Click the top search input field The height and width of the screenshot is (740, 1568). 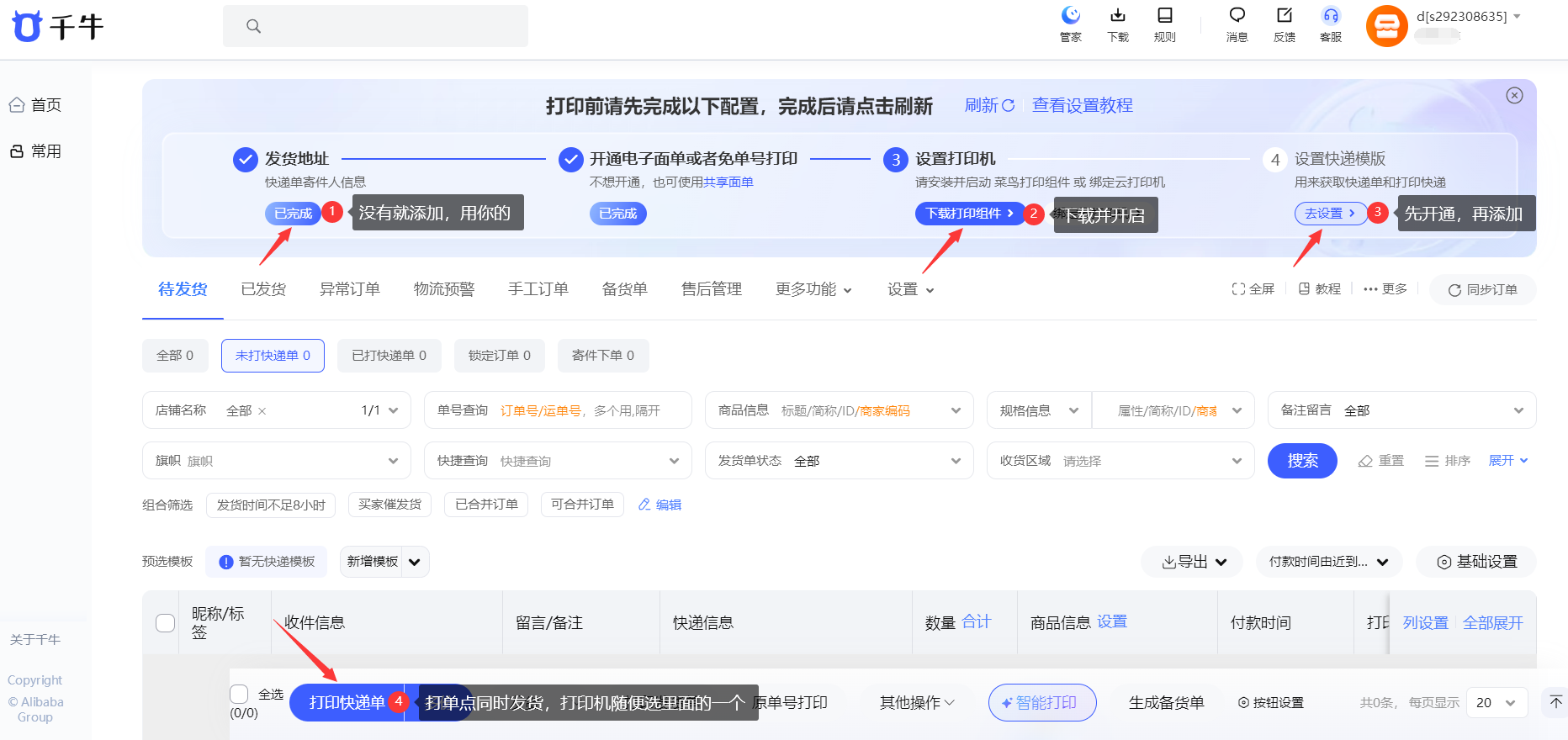375,26
